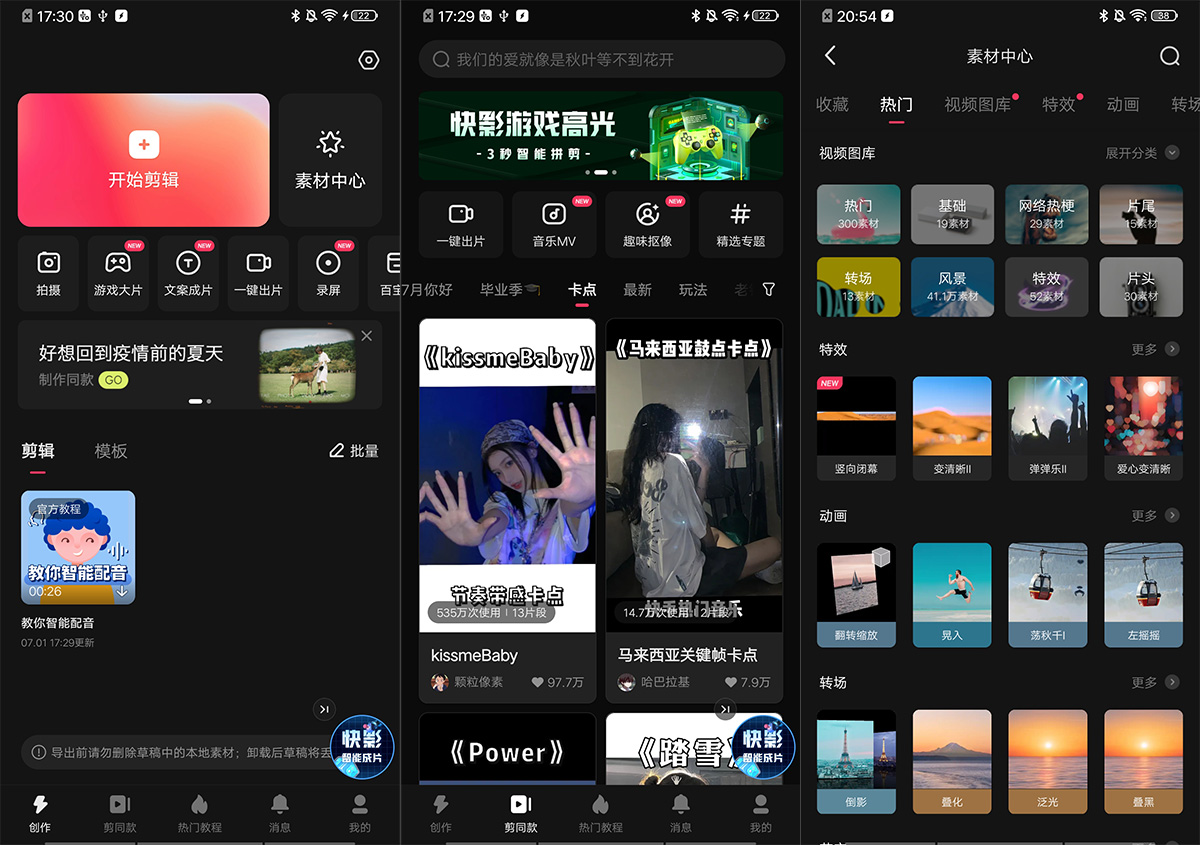This screenshot has height=845, width=1200.
Task: Expand 更多 next to 转场 section
Action: (1154, 682)
